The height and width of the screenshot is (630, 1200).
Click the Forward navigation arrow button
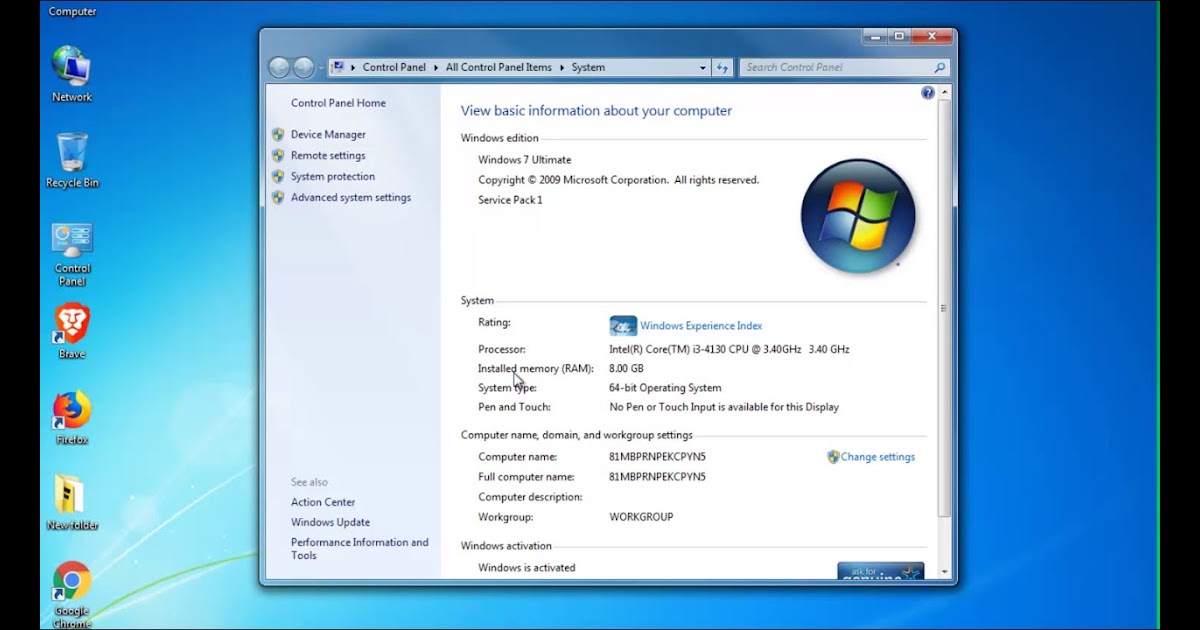click(304, 67)
